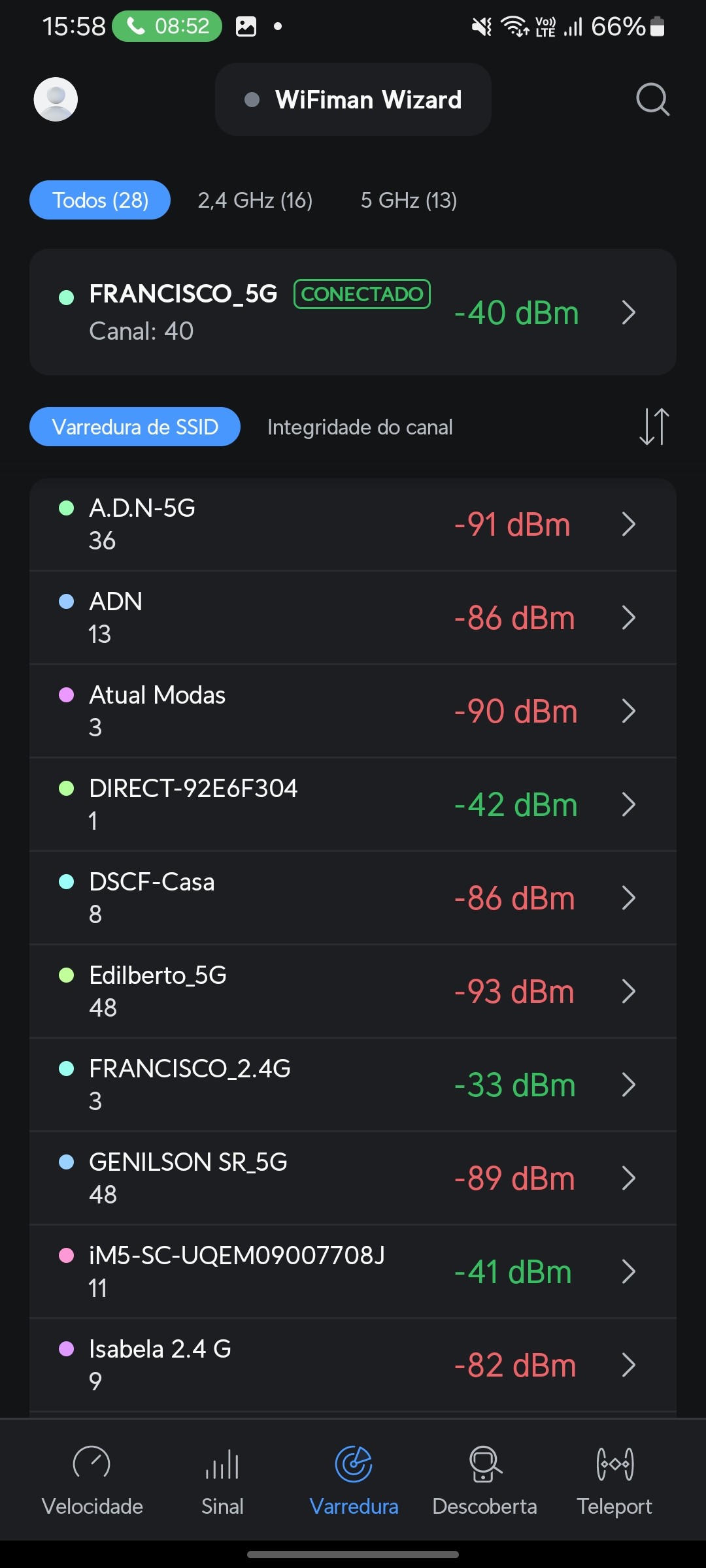The width and height of the screenshot is (706, 1568).
Task: Tap the CONECTADO status badge
Action: click(362, 294)
